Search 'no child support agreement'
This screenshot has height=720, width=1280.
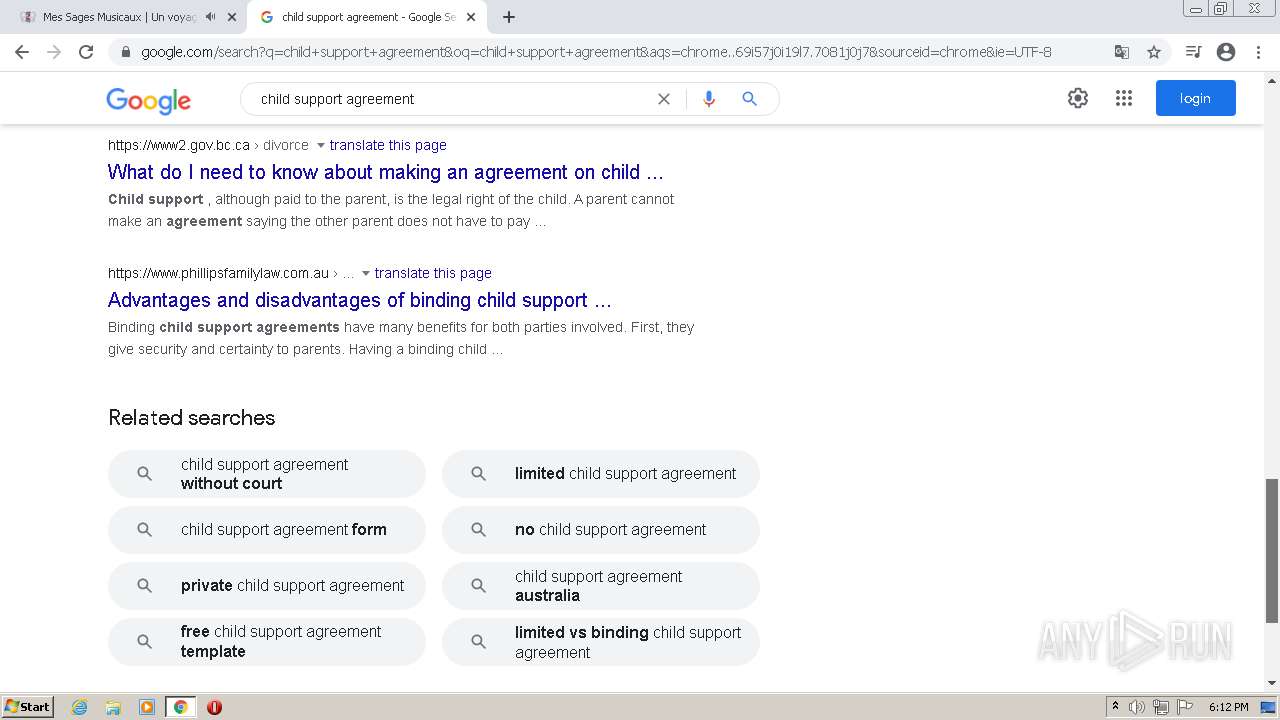601,530
